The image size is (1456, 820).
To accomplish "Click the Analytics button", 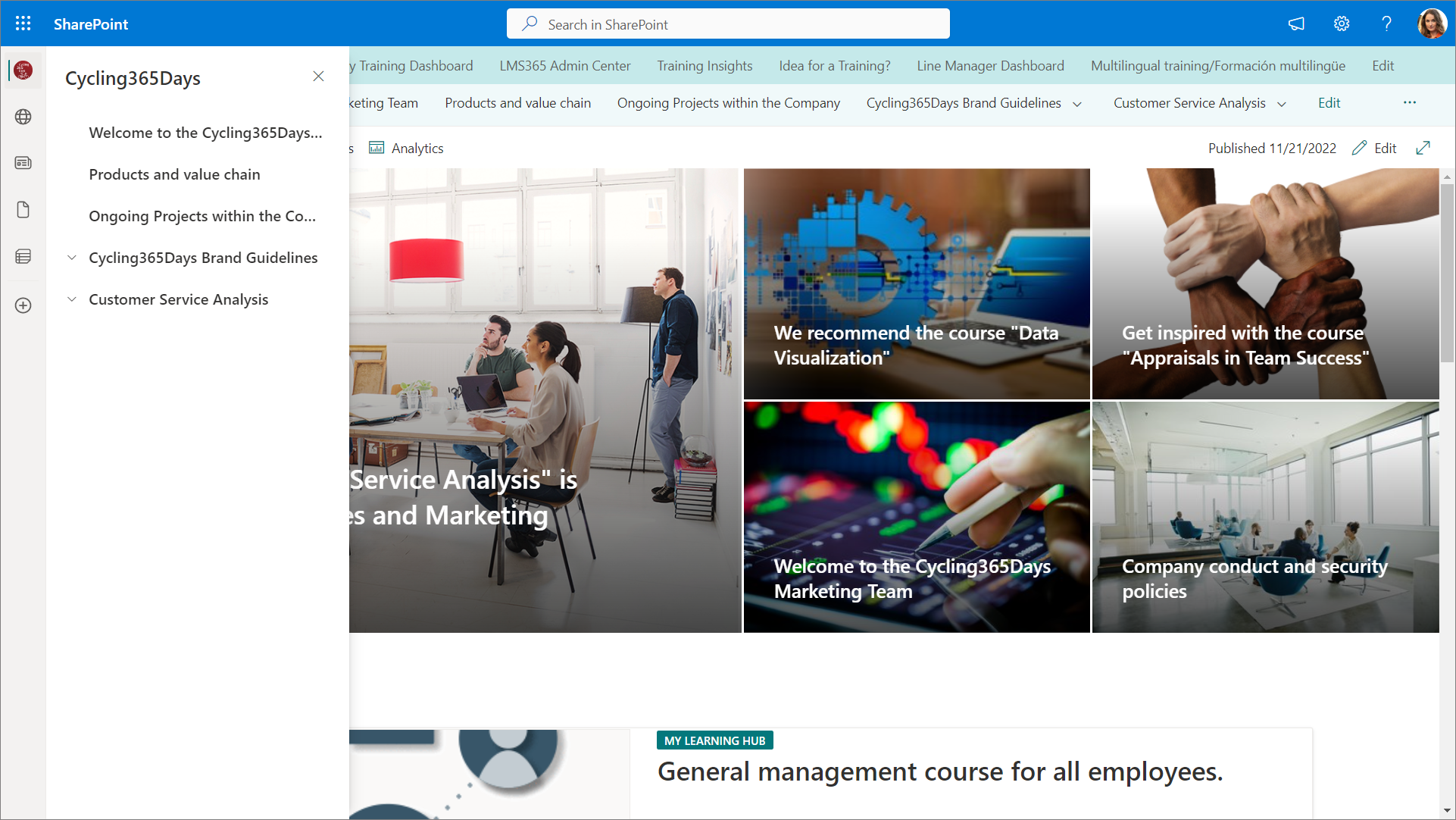I will point(407,148).
